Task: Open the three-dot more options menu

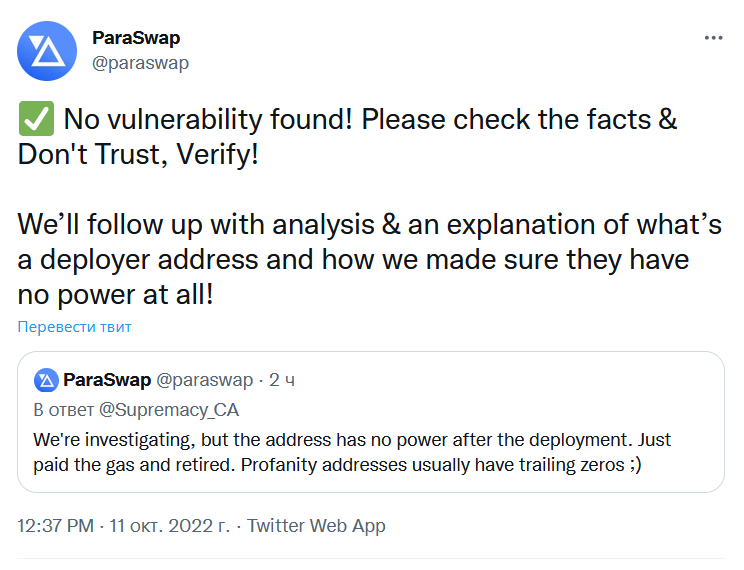Action: pos(713,38)
